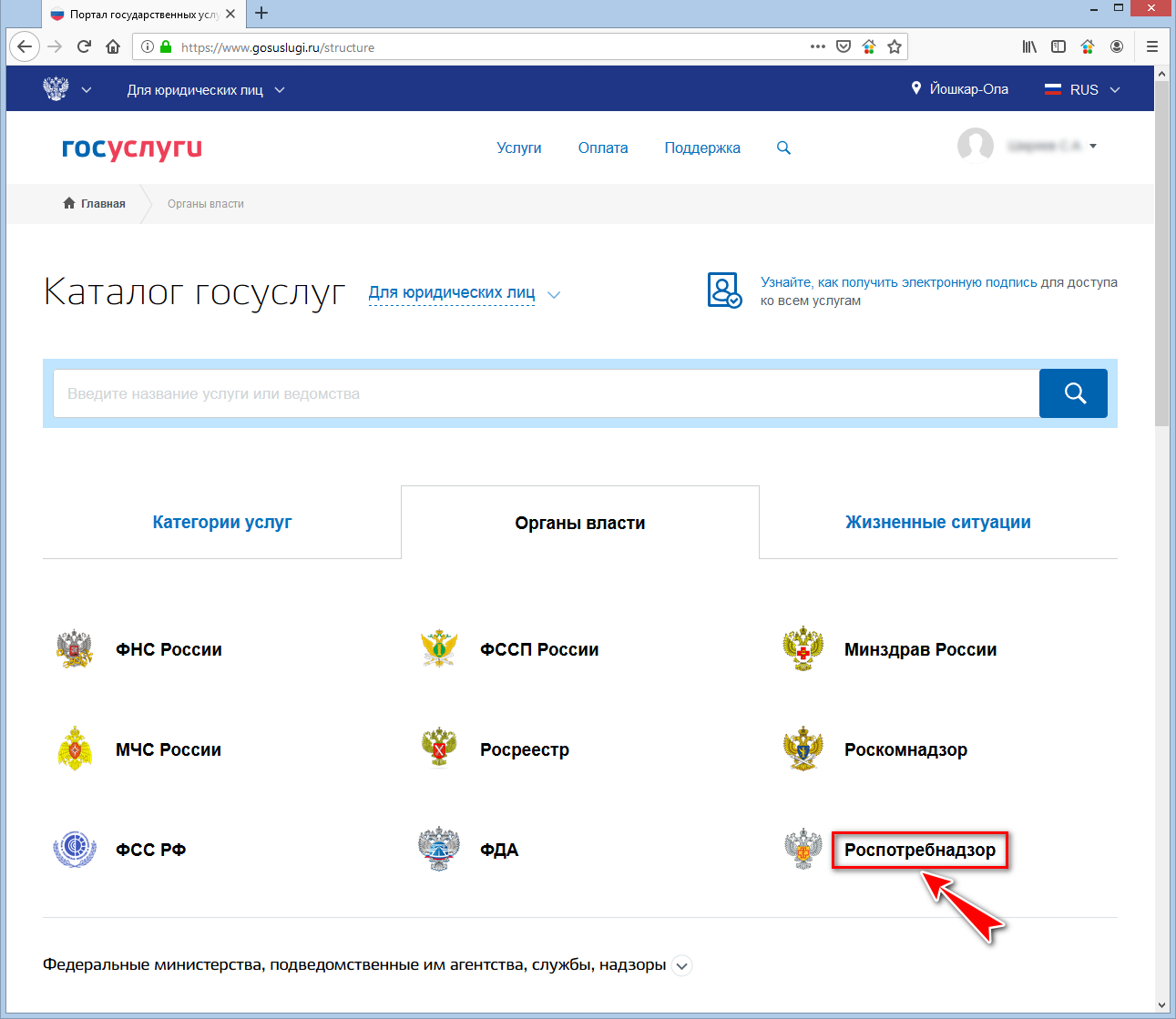Click the ФНС России emblem

[x=74, y=649]
